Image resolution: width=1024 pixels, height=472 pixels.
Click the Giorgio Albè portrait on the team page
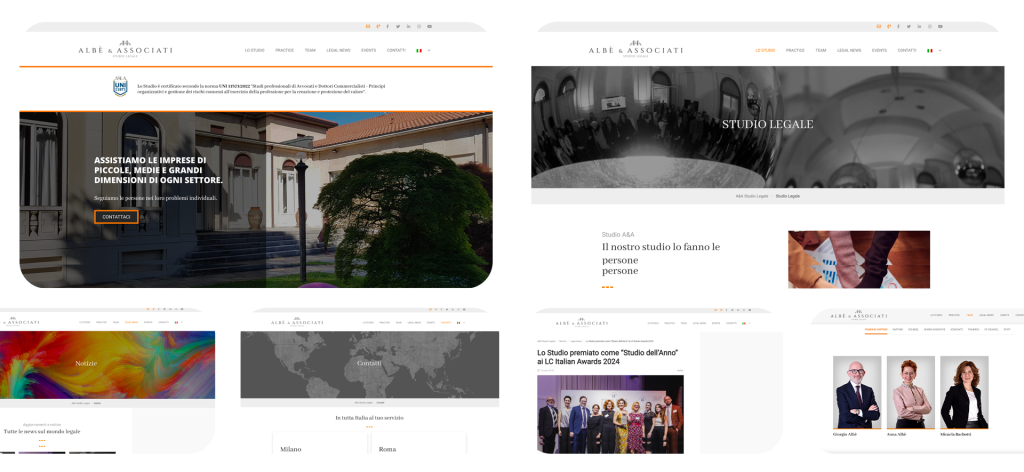tap(857, 392)
